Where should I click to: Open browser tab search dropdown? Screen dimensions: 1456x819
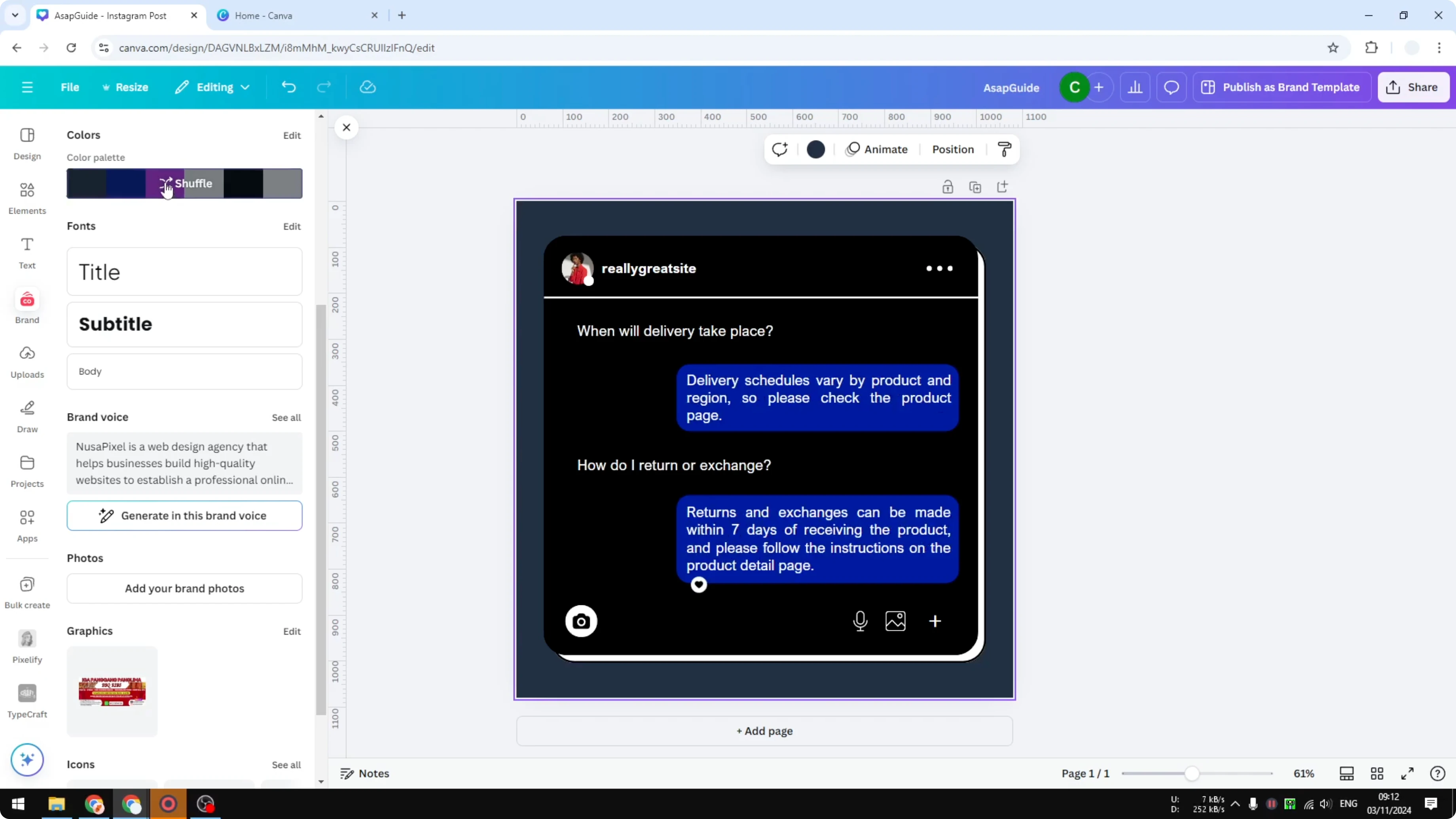pyautogui.click(x=15, y=15)
